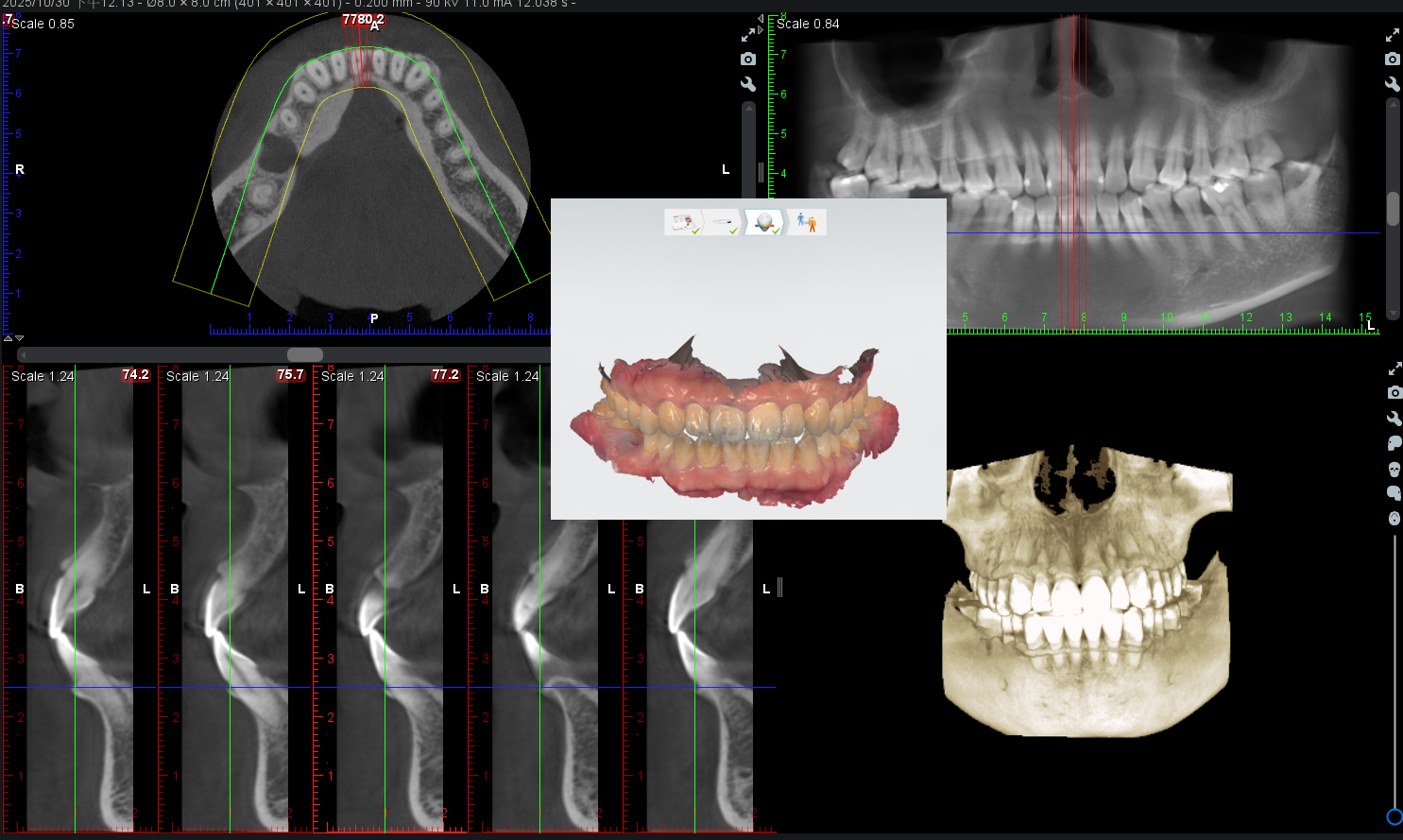This screenshot has height=840, width=1403.
Task: Switch 3D model to left side skull view
Action: point(1394,443)
